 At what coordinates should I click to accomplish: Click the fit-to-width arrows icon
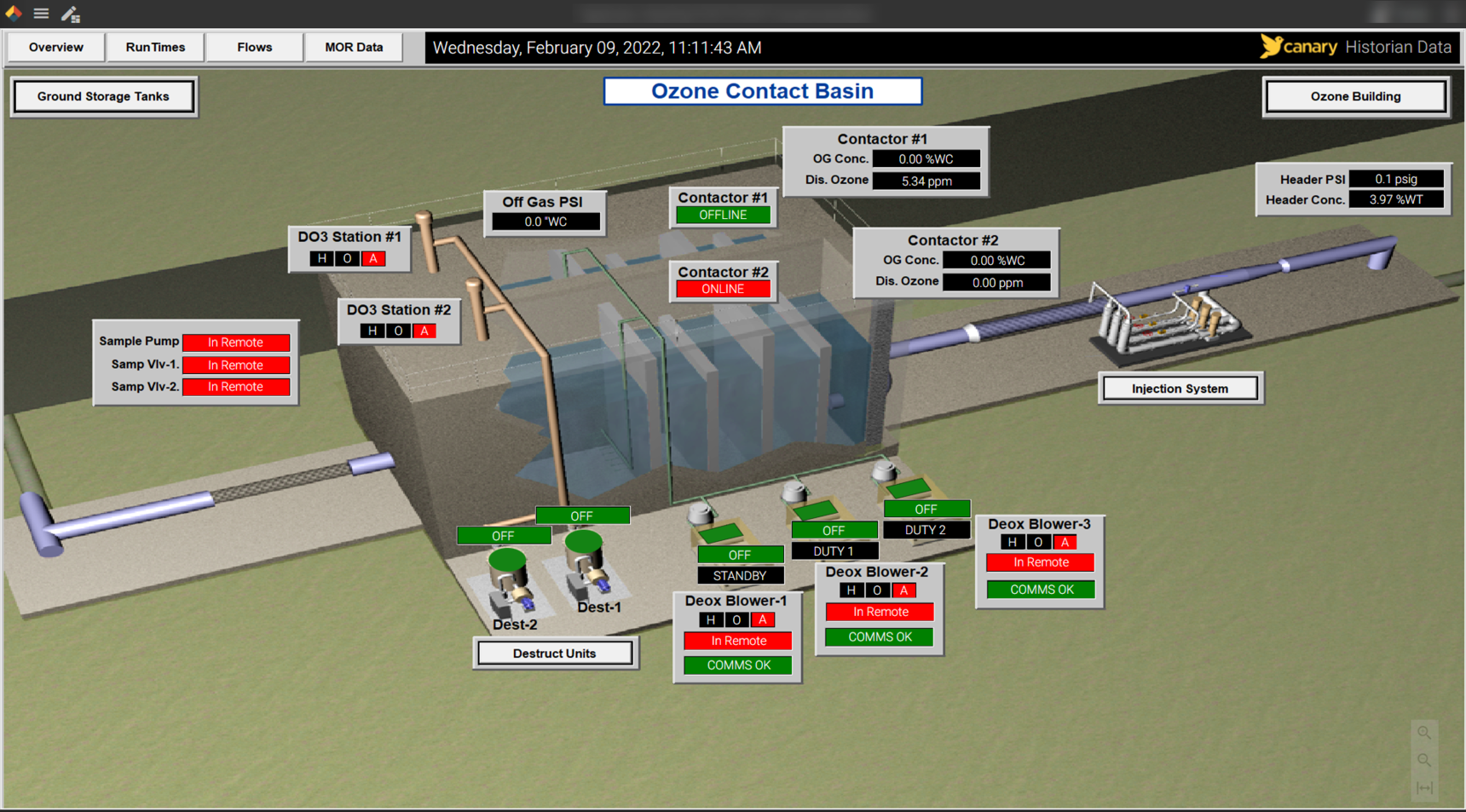(1423, 788)
